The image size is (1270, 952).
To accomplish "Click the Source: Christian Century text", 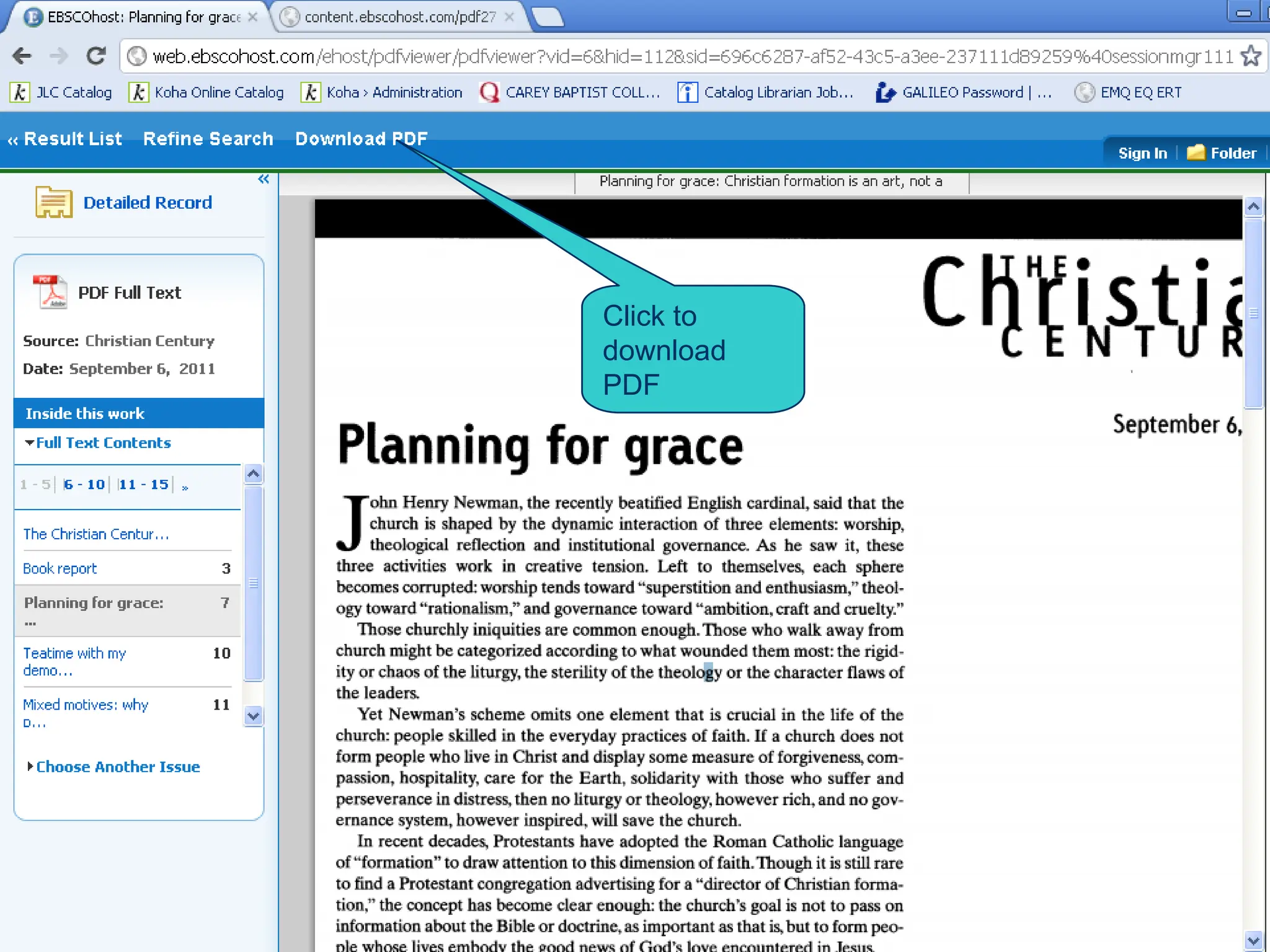I will (118, 341).
